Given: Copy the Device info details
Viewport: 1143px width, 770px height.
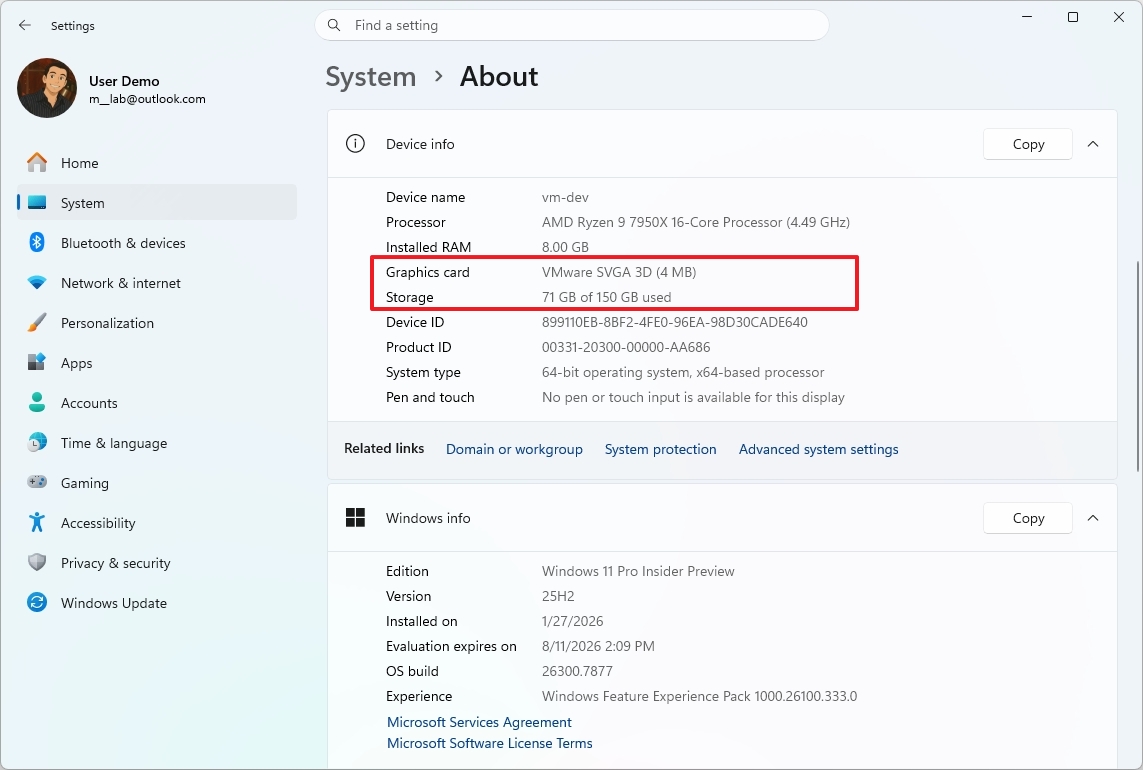Looking at the screenshot, I should click(1027, 143).
